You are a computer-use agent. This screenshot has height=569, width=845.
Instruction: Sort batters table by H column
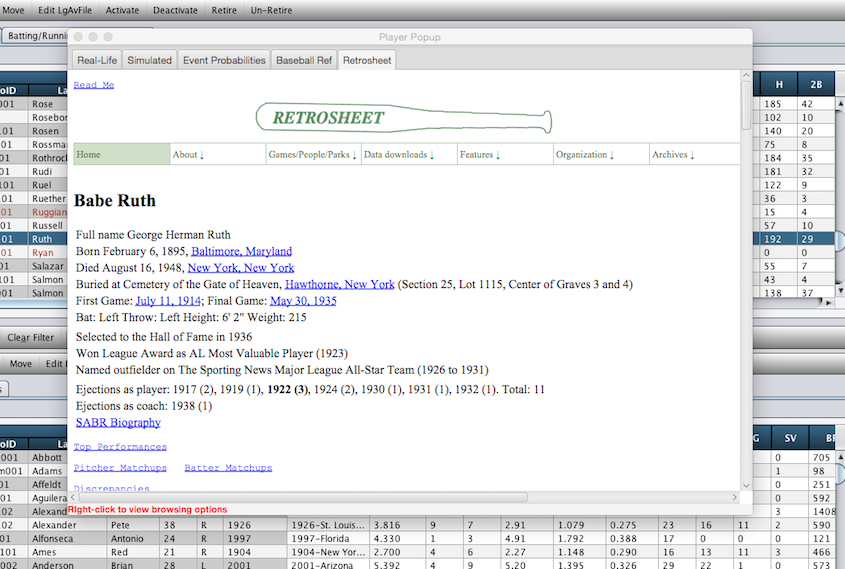click(779, 85)
